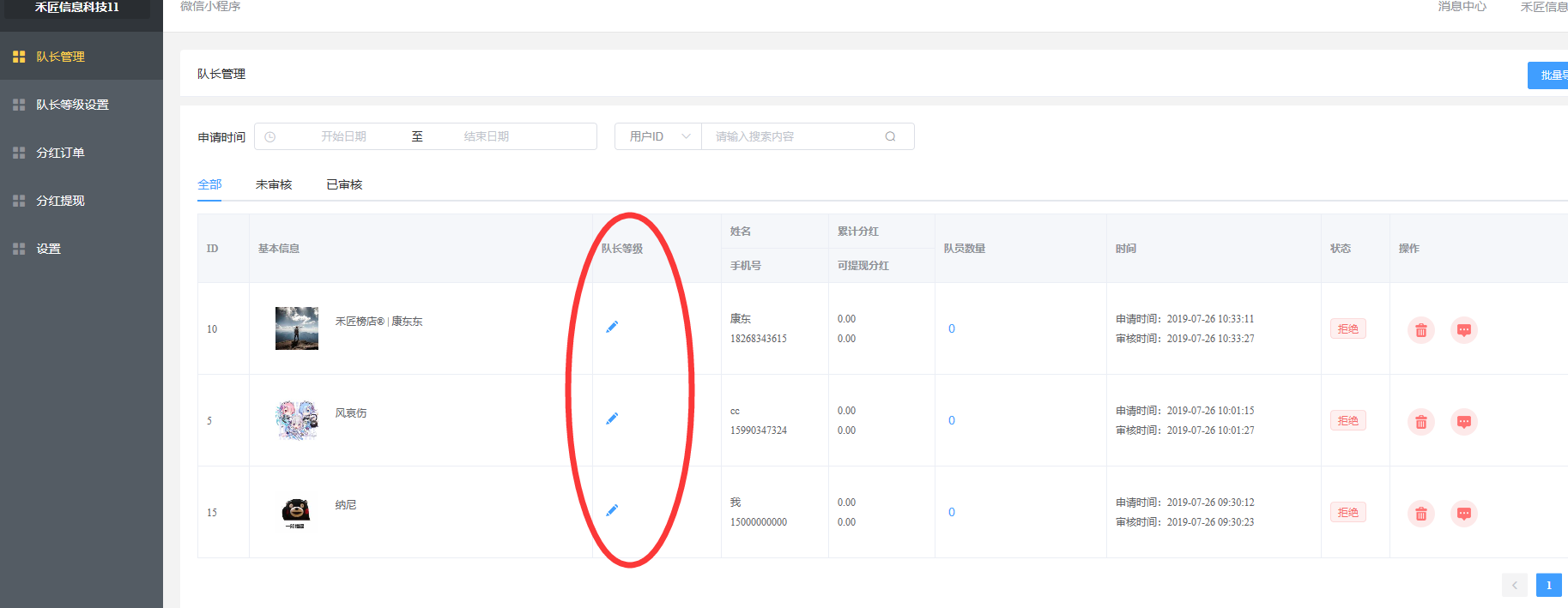This screenshot has height=608, width=1568.
Task: Click the 消息中心 link
Action: pyautogui.click(x=1462, y=7)
